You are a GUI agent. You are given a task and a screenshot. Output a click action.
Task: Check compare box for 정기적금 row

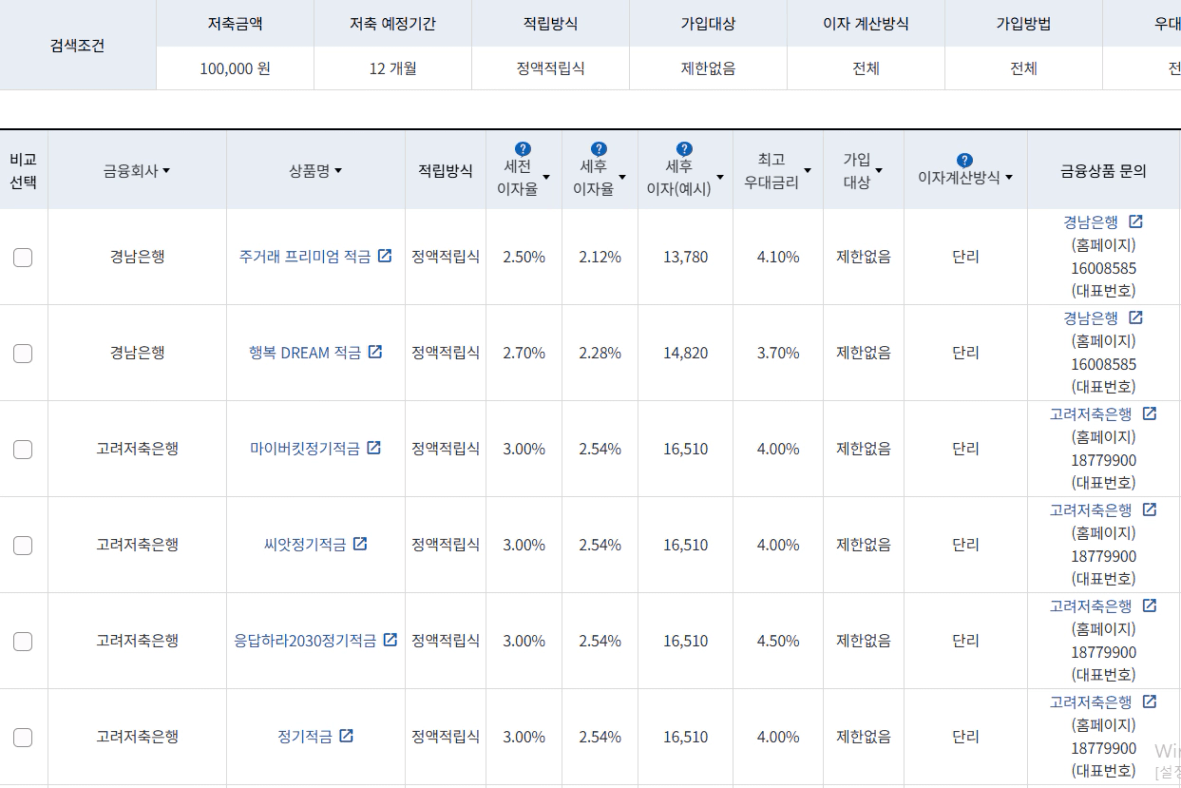point(23,738)
